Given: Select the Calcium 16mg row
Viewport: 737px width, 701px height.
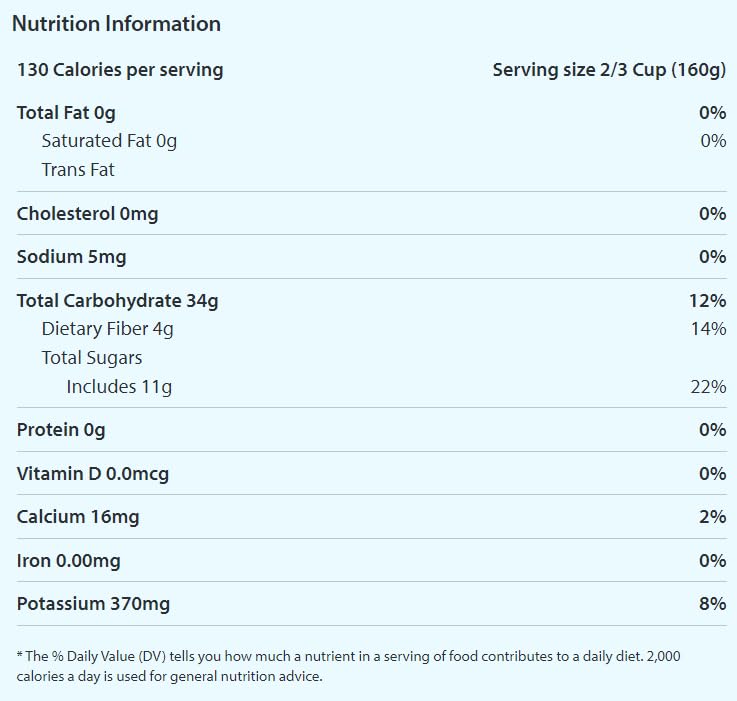Looking at the screenshot, I should click(x=78, y=517).
